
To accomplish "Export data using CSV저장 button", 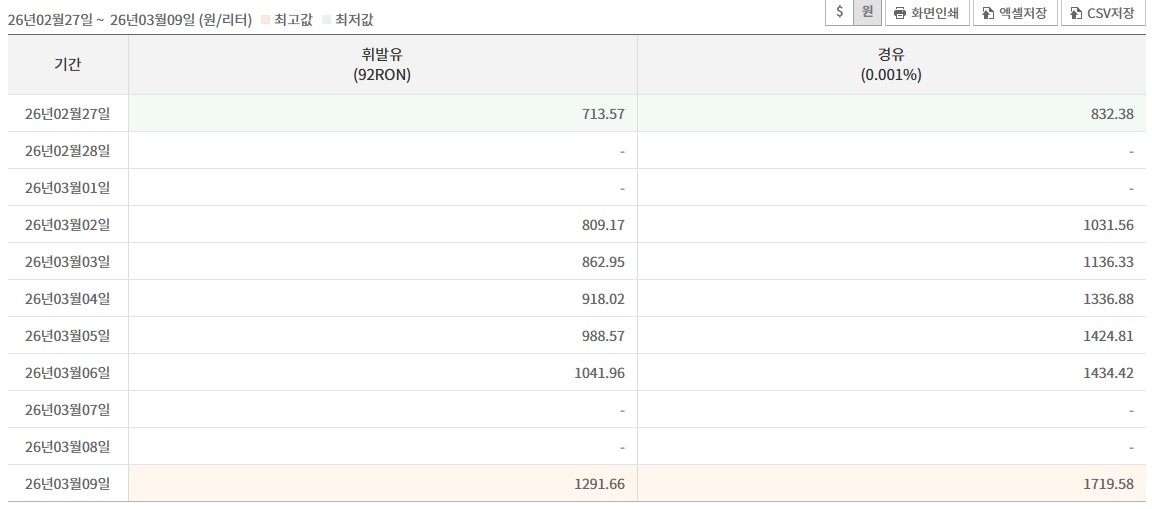I will click(x=1102, y=13).
